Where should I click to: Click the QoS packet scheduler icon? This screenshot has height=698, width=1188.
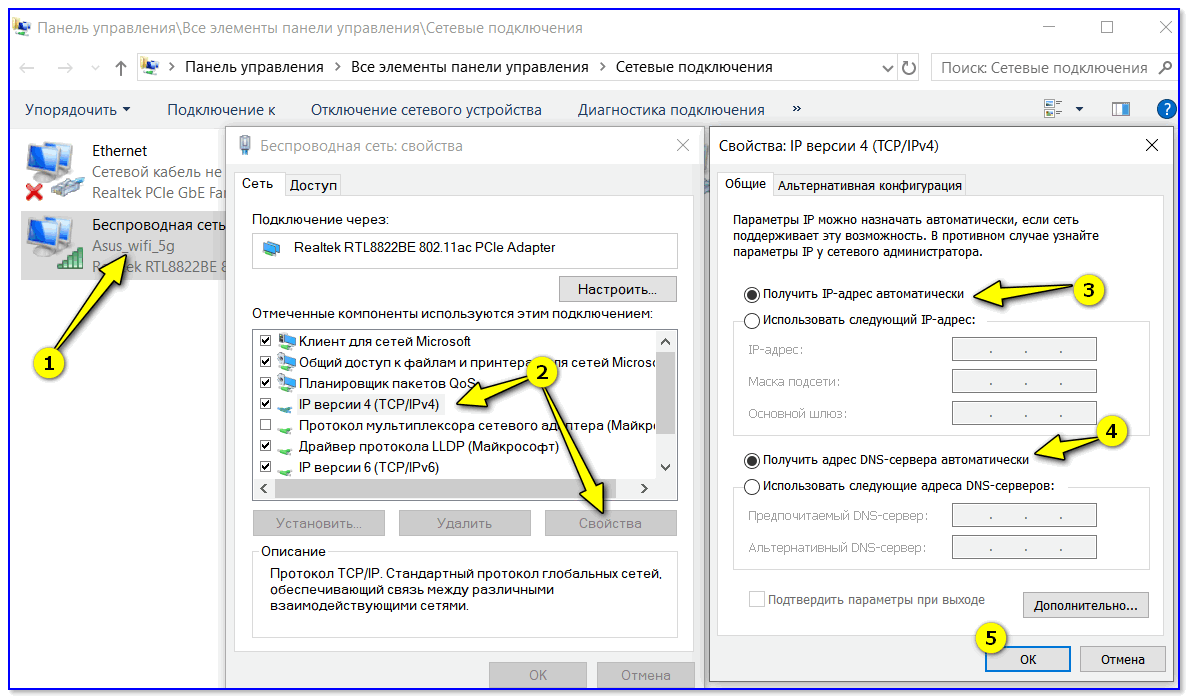click(x=286, y=383)
